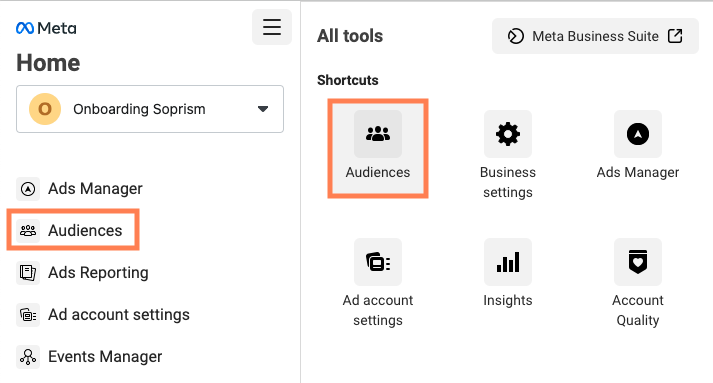
Task: Click the Ads Manager compass icon in sidebar
Action: click(28, 188)
